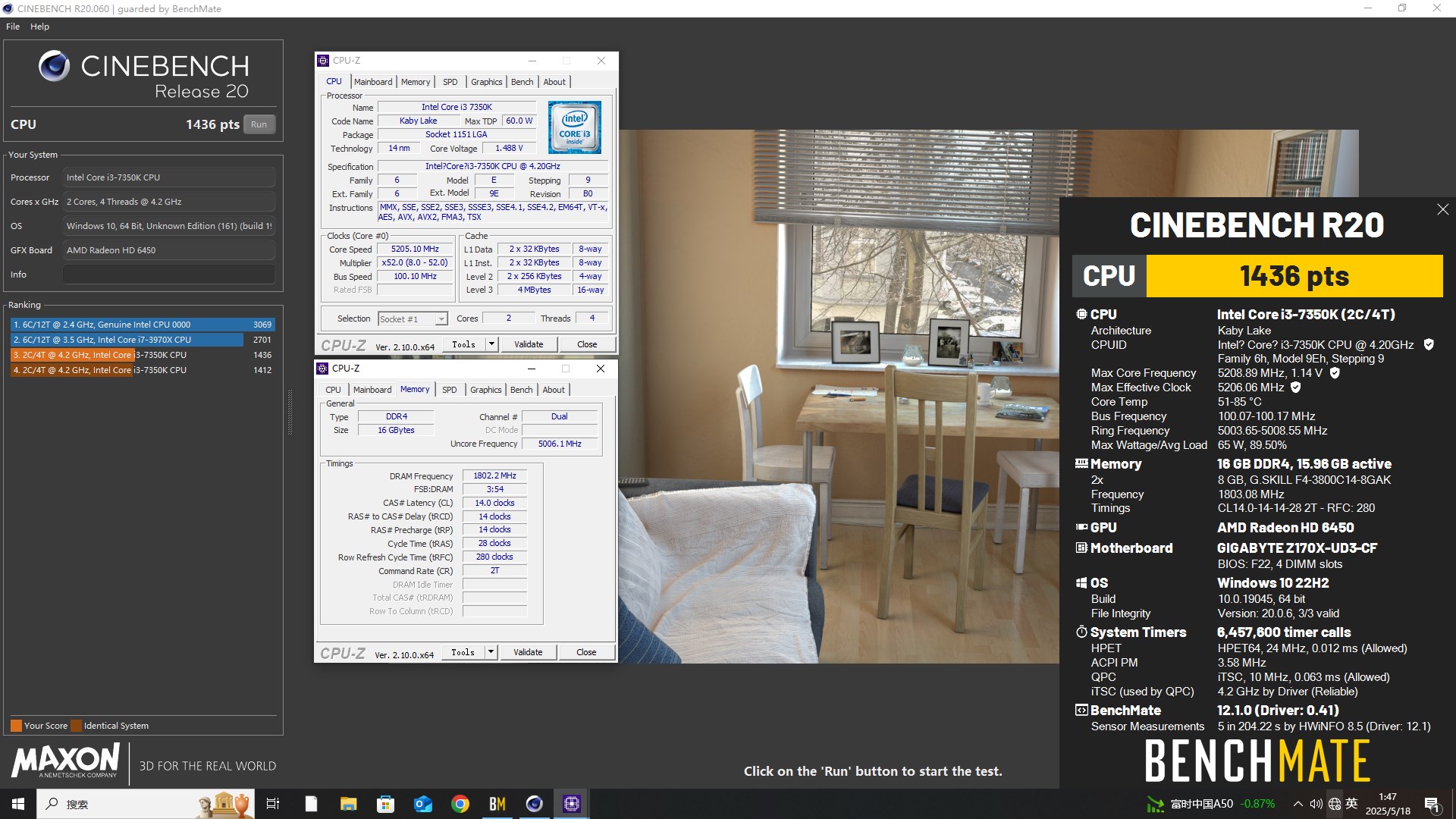
Task: Click the System Timers clock icon
Action: point(1081,632)
